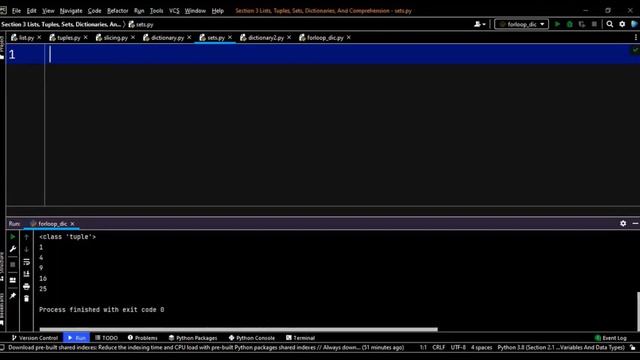Open the Refactor menu

pos(118,11)
